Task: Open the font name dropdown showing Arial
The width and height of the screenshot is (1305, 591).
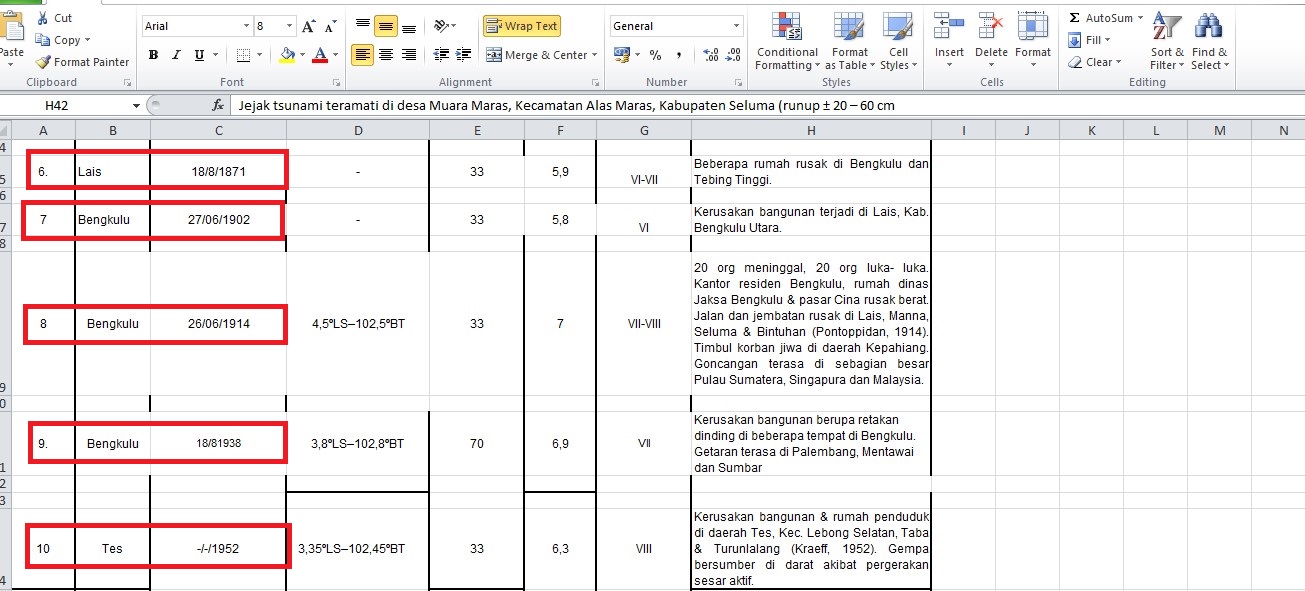Action: [246, 26]
